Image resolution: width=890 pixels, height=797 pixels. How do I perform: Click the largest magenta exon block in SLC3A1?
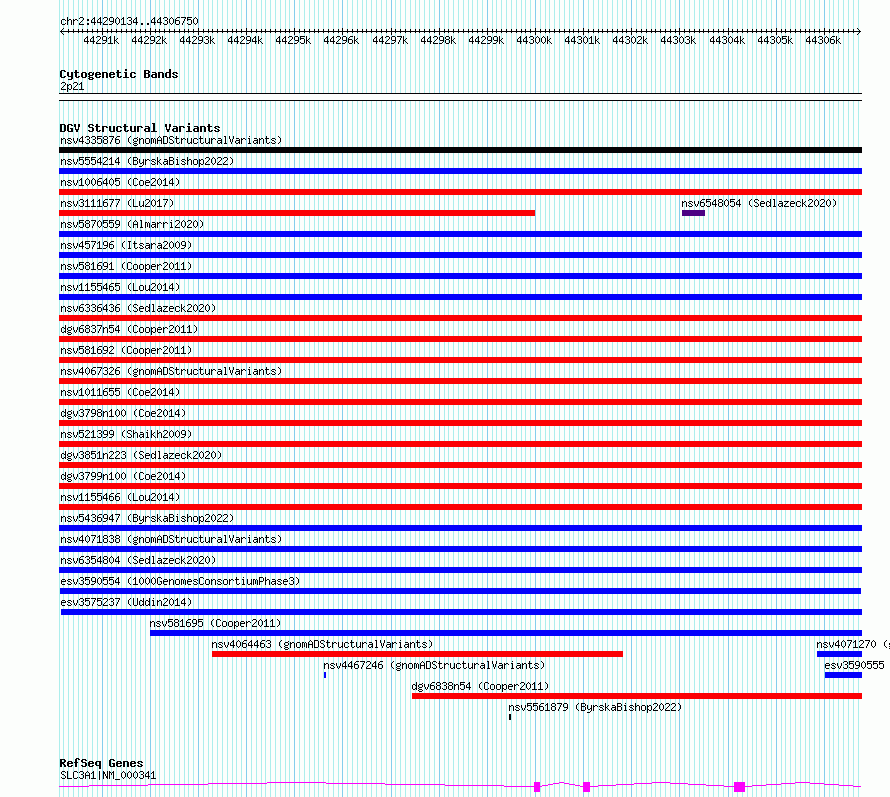[x=740, y=787]
